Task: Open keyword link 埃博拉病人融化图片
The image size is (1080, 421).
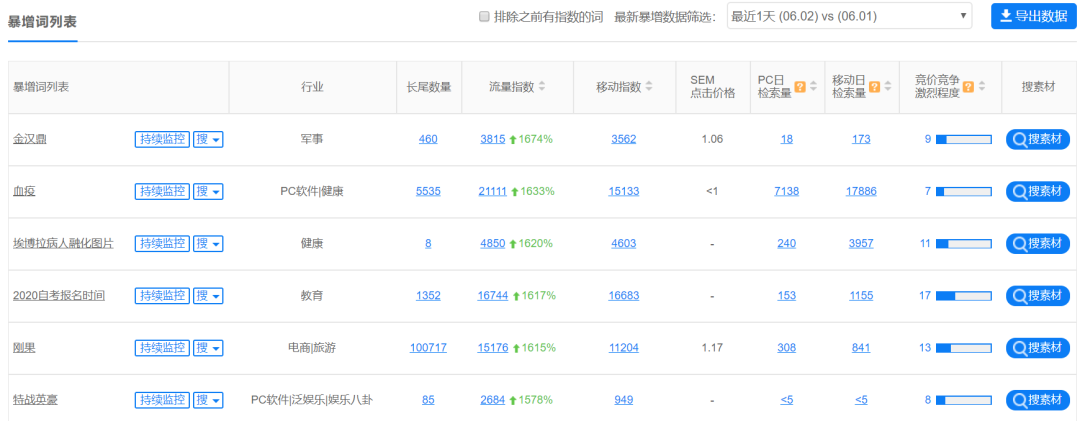Action: (63, 243)
